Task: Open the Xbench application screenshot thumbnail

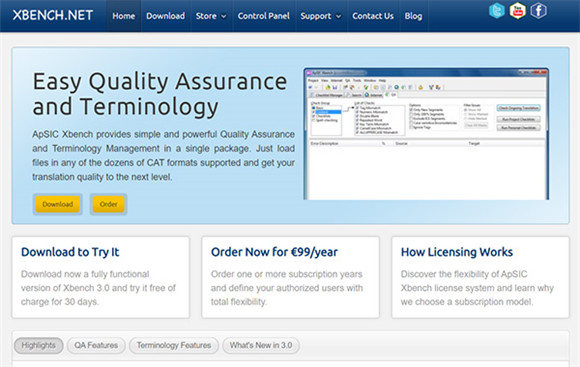Action: tap(426, 134)
